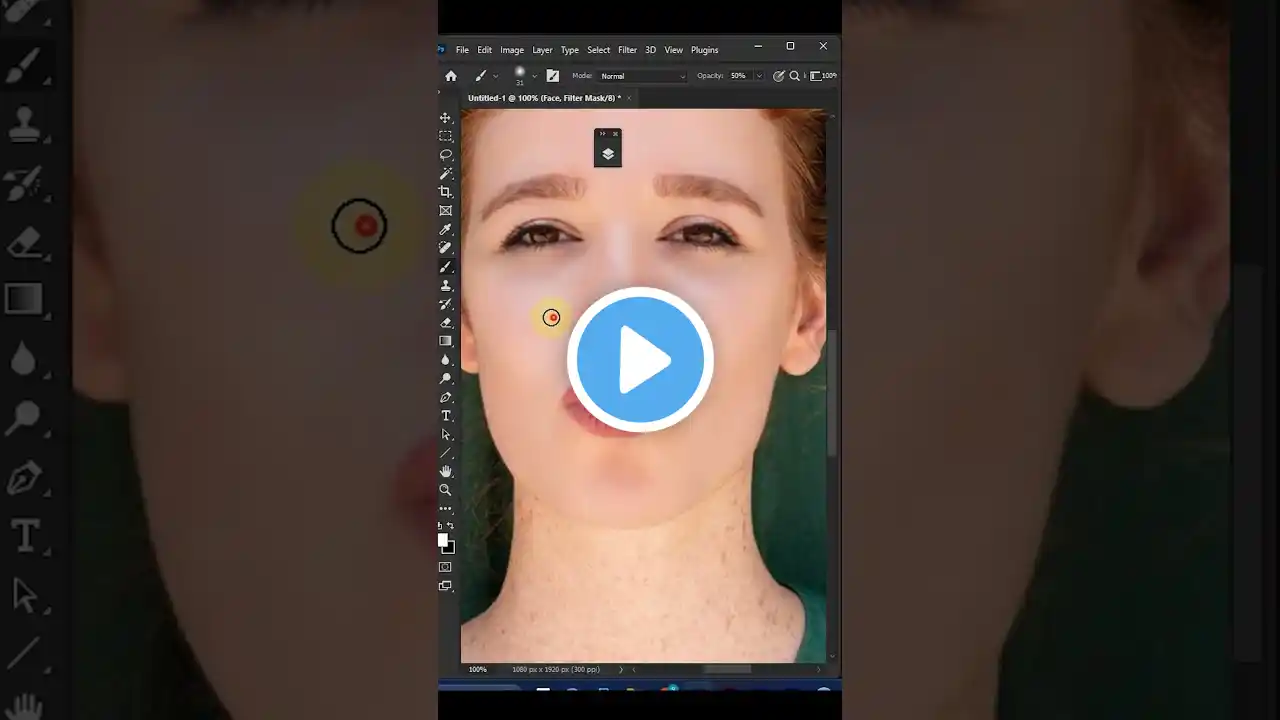Open the Home screen from the options bar
Image resolution: width=1280 pixels, height=720 pixels.
click(450, 75)
